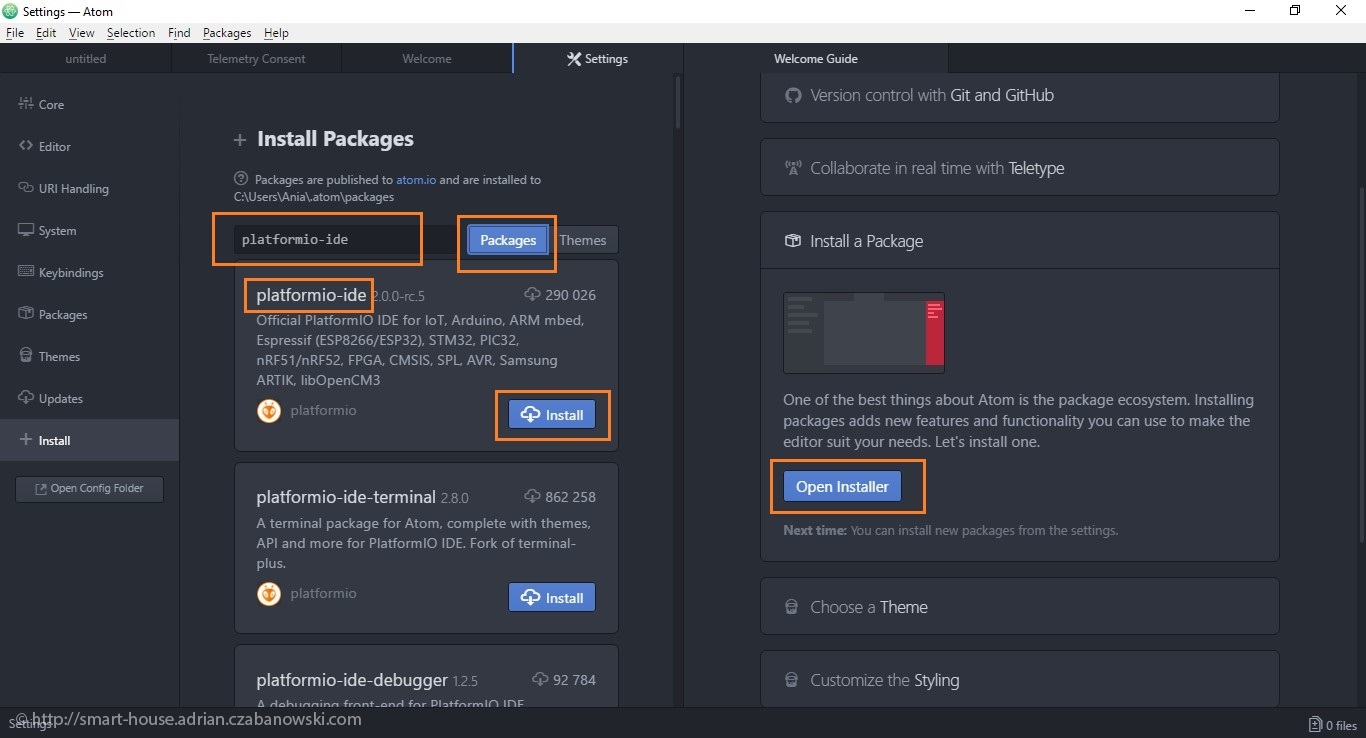The width and height of the screenshot is (1366, 738).
Task: Switch to the untitled tab
Action: 86,58
